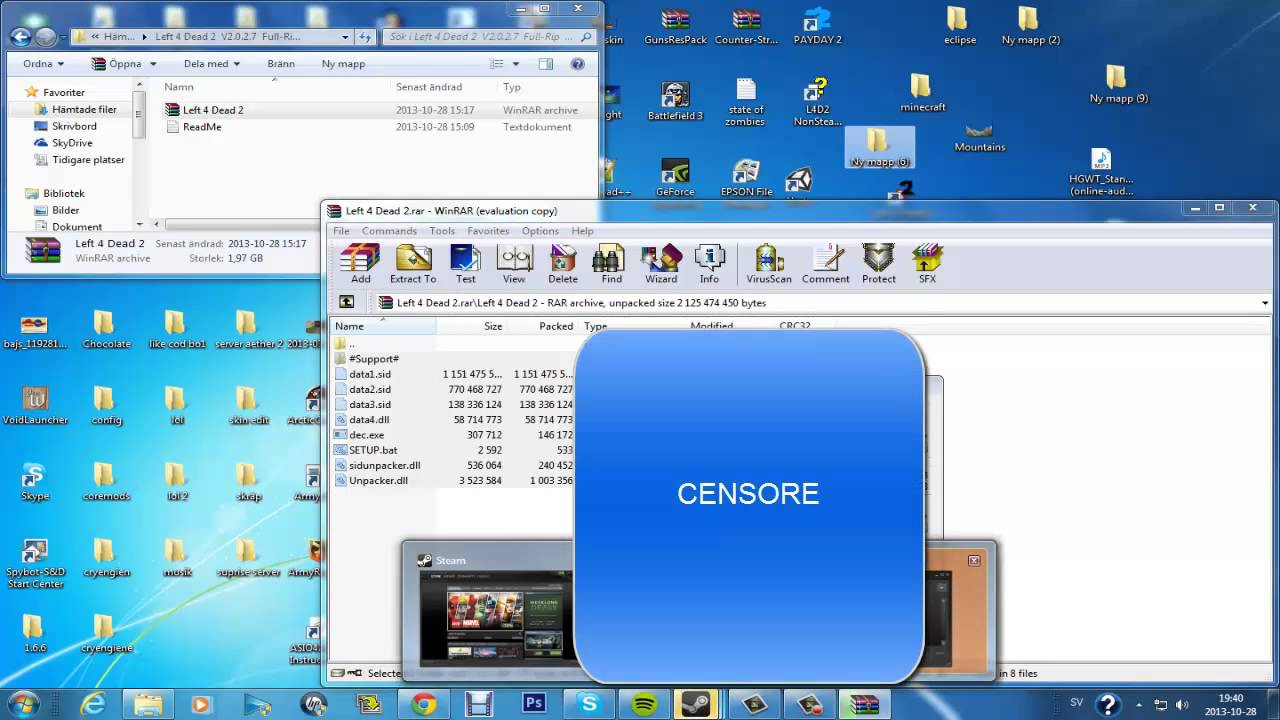Select the Spybot-S&D Start Center icon
Screen dimensions: 1280x720
click(x=34, y=564)
